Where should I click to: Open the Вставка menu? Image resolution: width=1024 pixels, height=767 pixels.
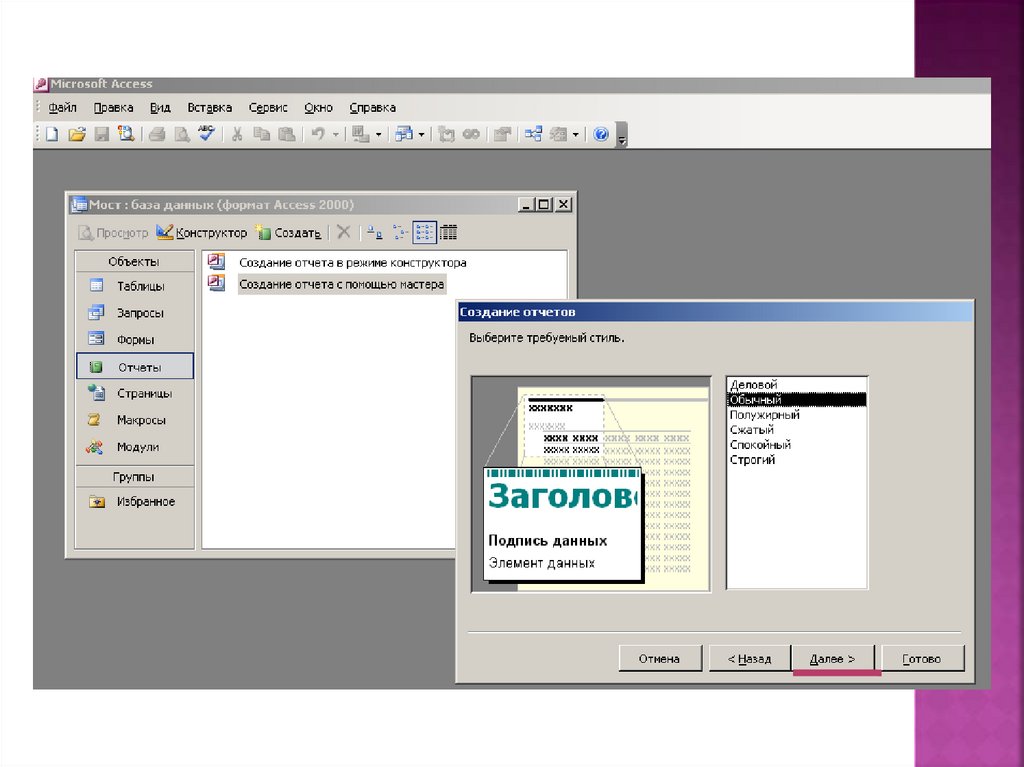[210, 108]
